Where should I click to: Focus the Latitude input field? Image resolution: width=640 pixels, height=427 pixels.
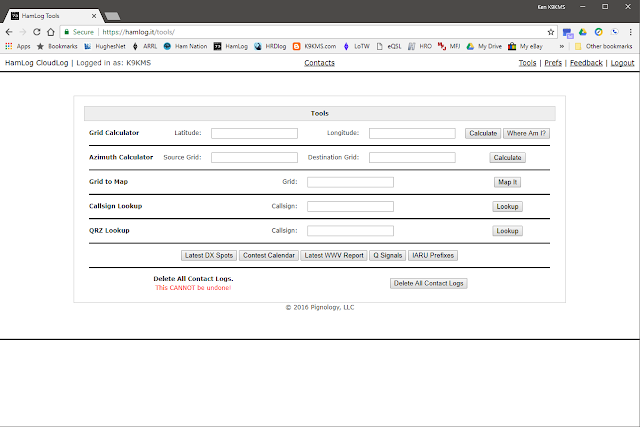tap(254, 133)
